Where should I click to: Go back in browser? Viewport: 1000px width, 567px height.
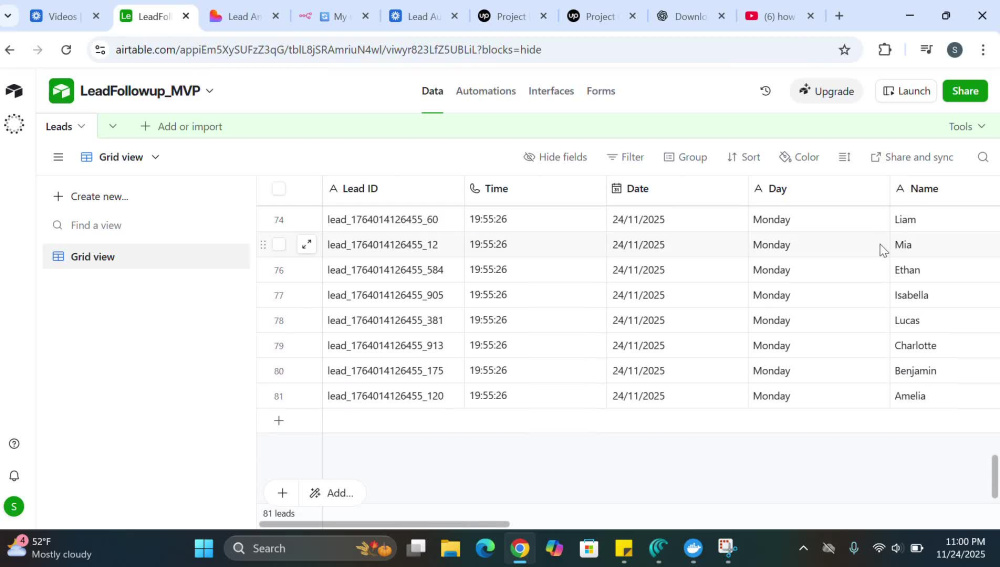[x=10, y=50]
